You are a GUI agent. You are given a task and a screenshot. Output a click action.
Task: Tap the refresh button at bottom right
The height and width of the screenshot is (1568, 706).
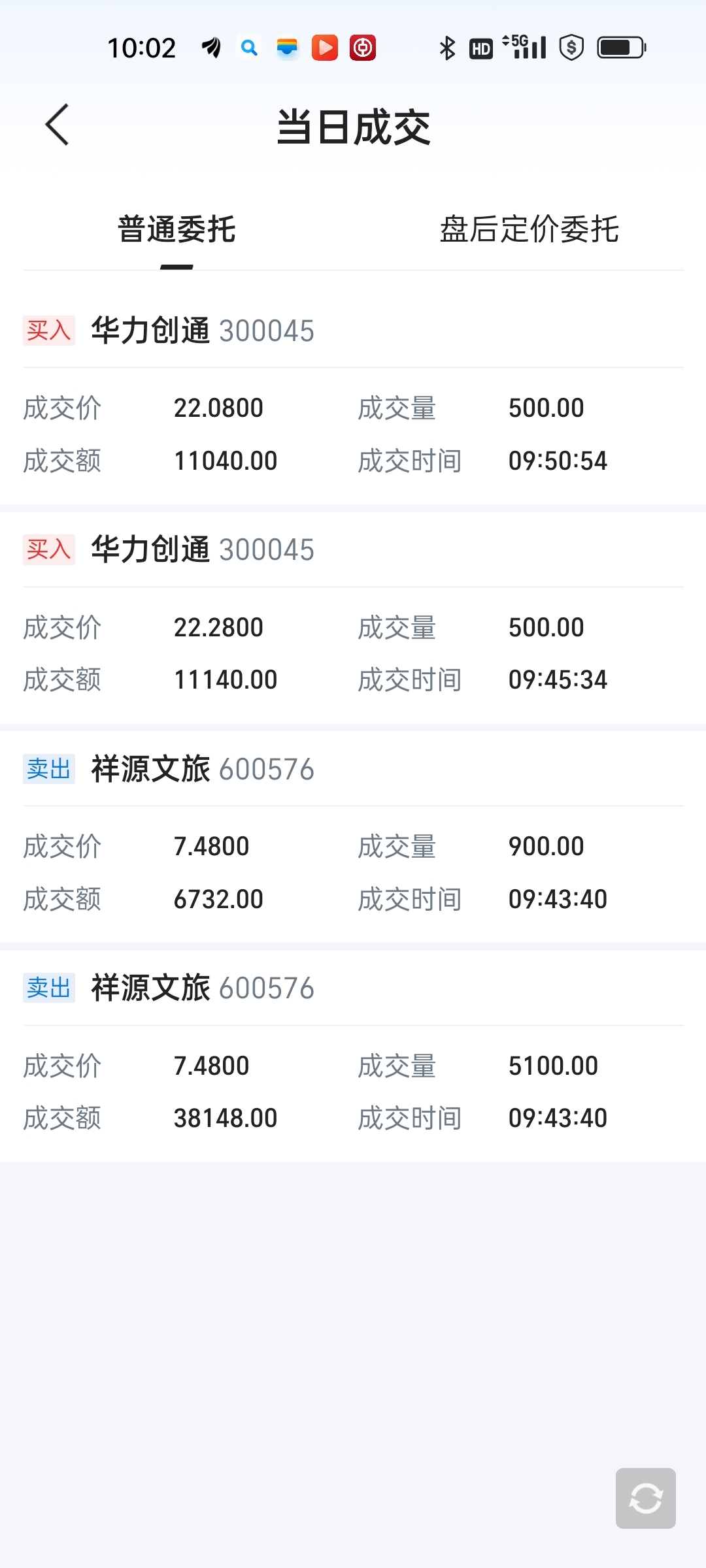645,1497
